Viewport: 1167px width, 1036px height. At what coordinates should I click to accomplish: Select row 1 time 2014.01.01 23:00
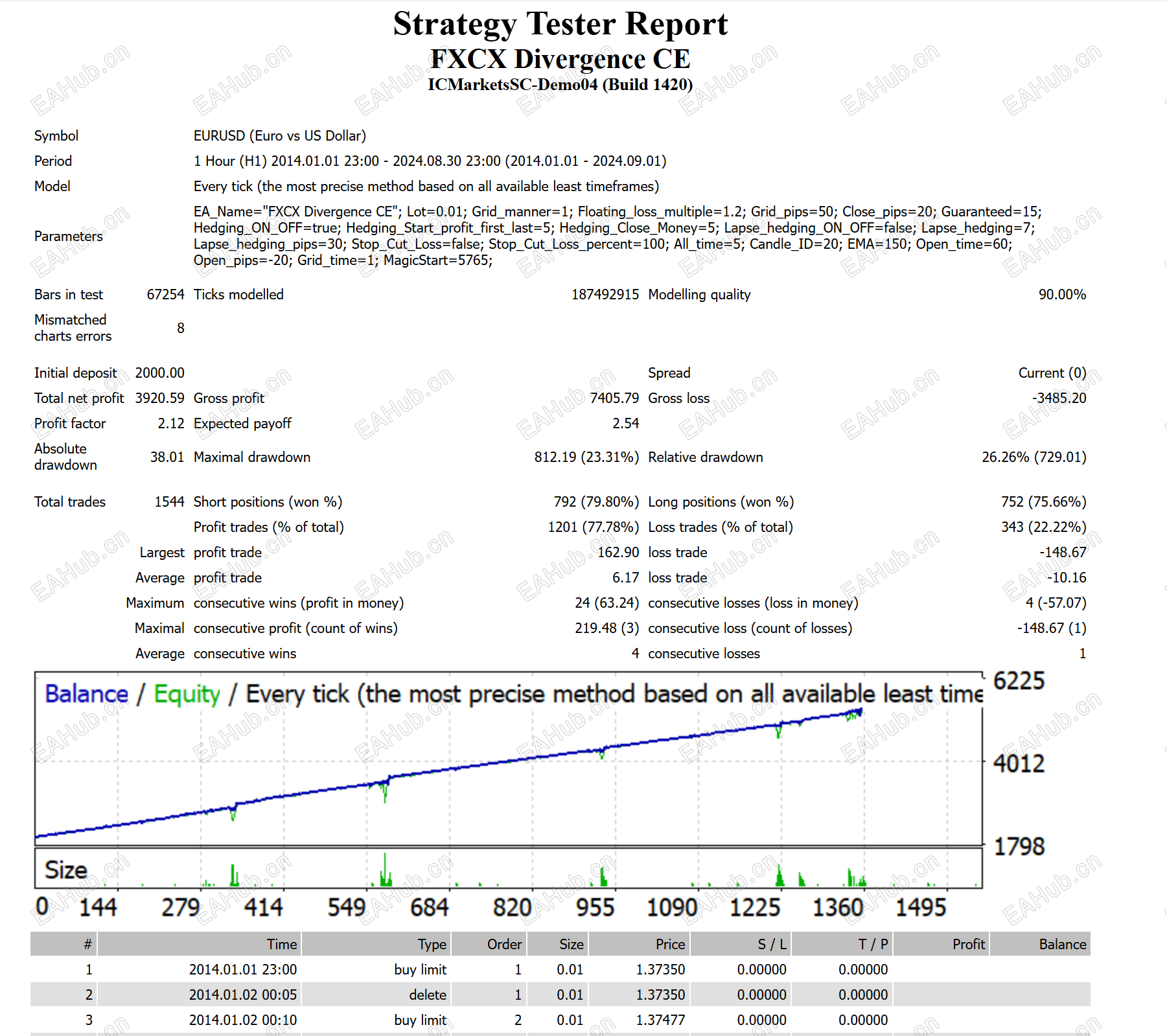[x=243, y=969]
